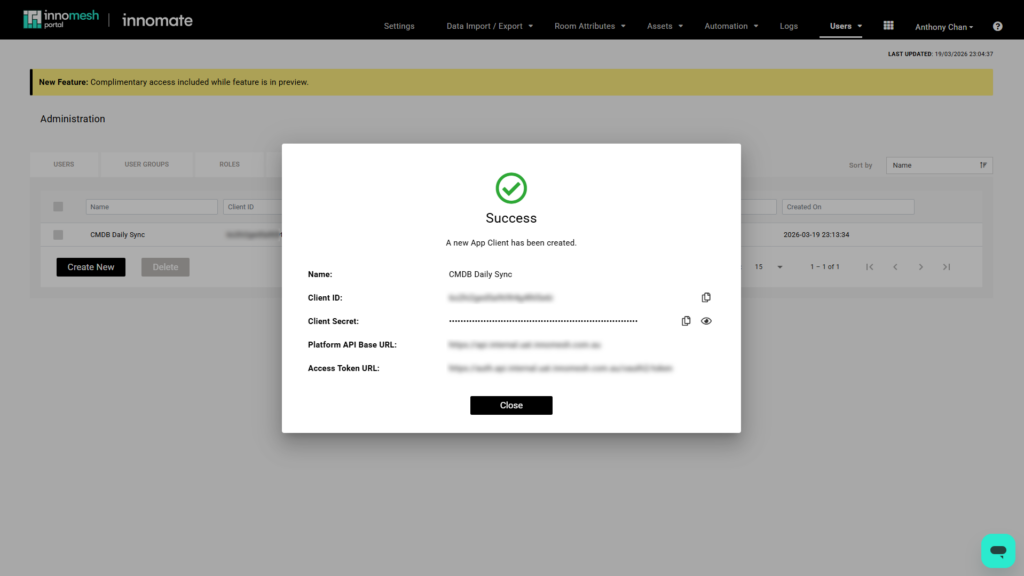
Task: Open the help question mark icon
Action: click(997, 27)
